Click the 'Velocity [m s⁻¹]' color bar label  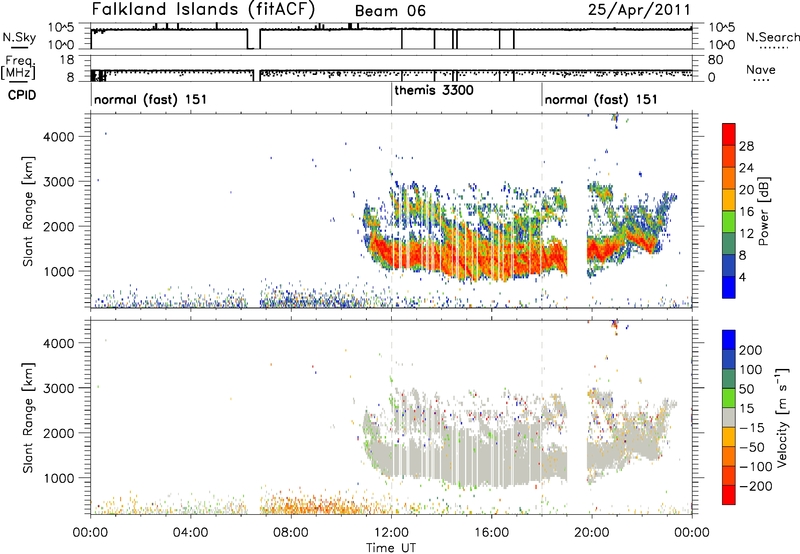(782, 417)
